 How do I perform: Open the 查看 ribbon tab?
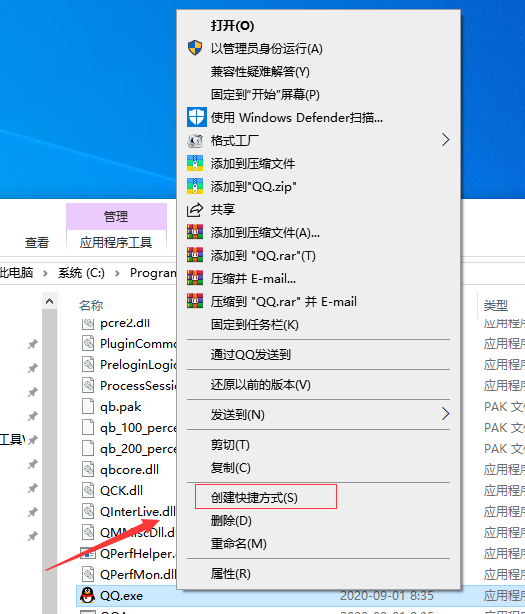click(37, 242)
